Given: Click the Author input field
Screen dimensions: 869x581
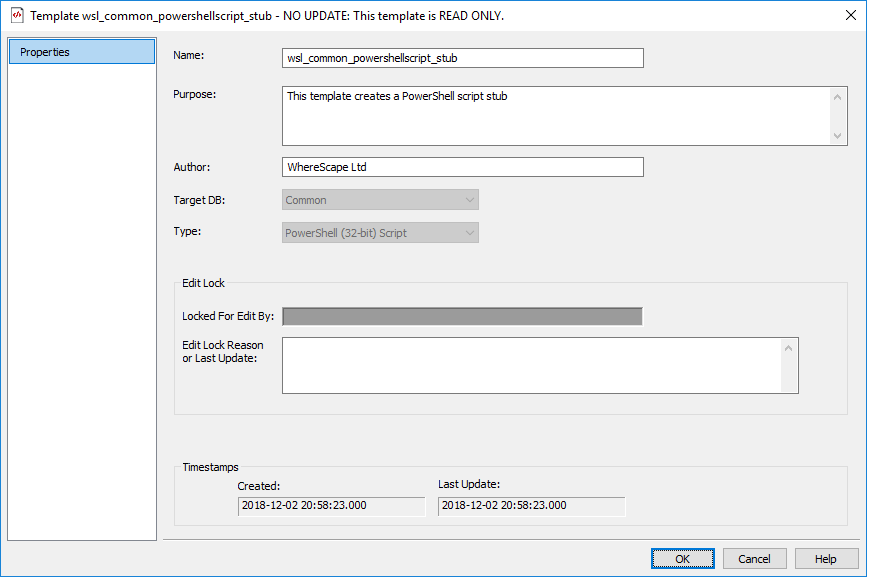Looking at the screenshot, I should 463,167.
